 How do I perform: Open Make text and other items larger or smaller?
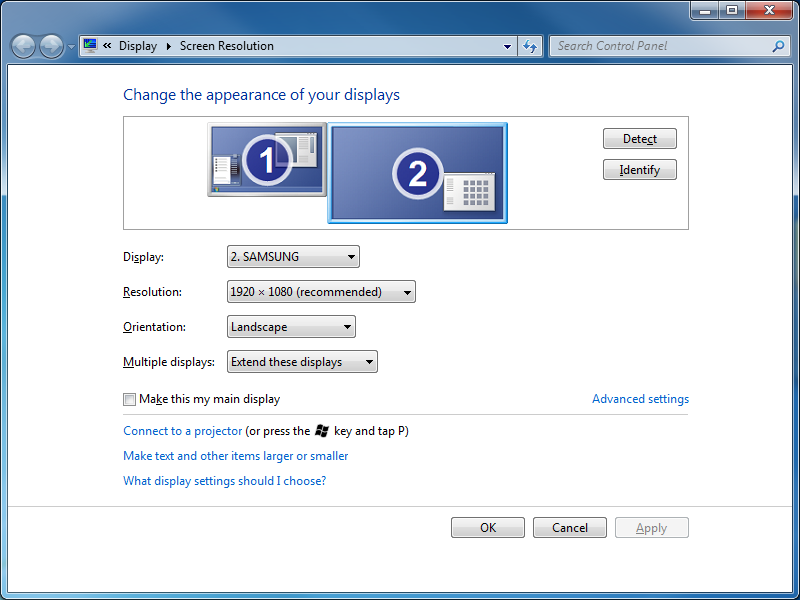click(x=236, y=456)
